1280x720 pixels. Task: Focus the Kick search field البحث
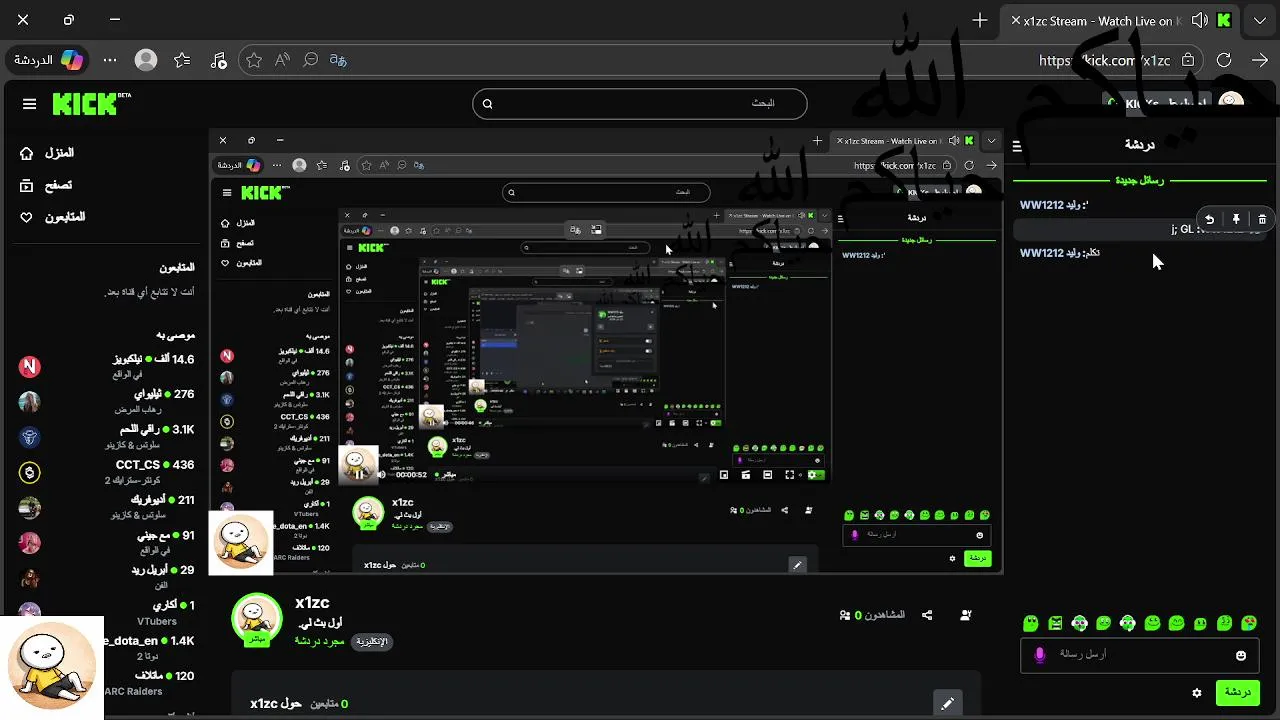click(x=640, y=104)
